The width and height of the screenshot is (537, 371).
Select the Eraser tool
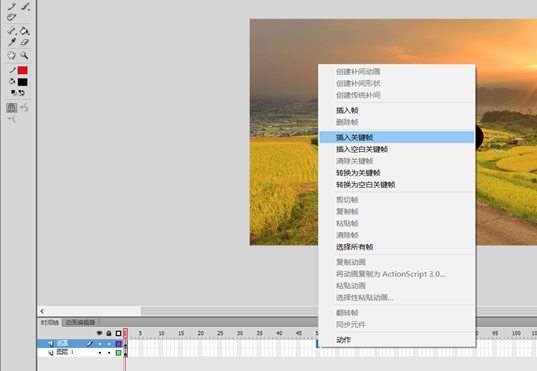(x=24, y=42)
